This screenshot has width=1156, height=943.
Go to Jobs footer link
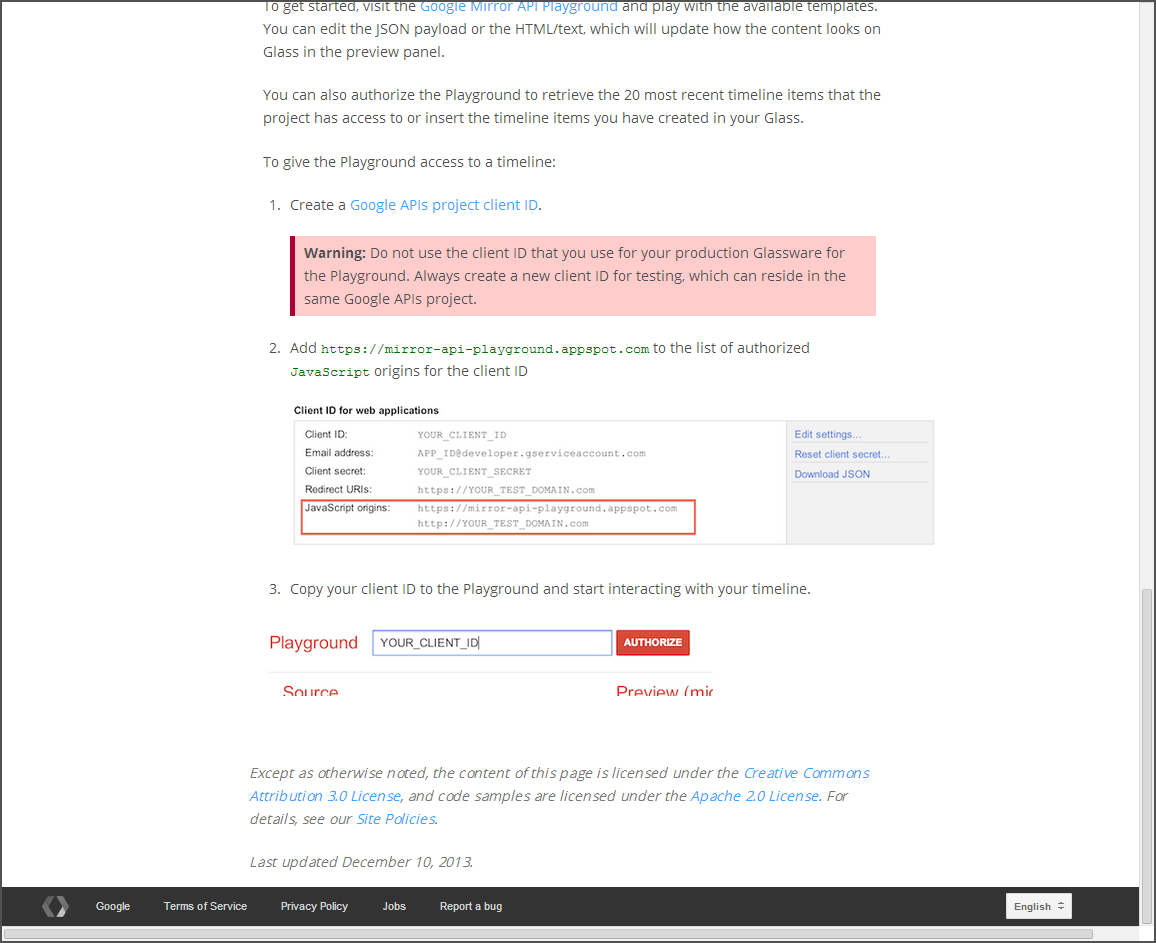click(x=394, y=906)
